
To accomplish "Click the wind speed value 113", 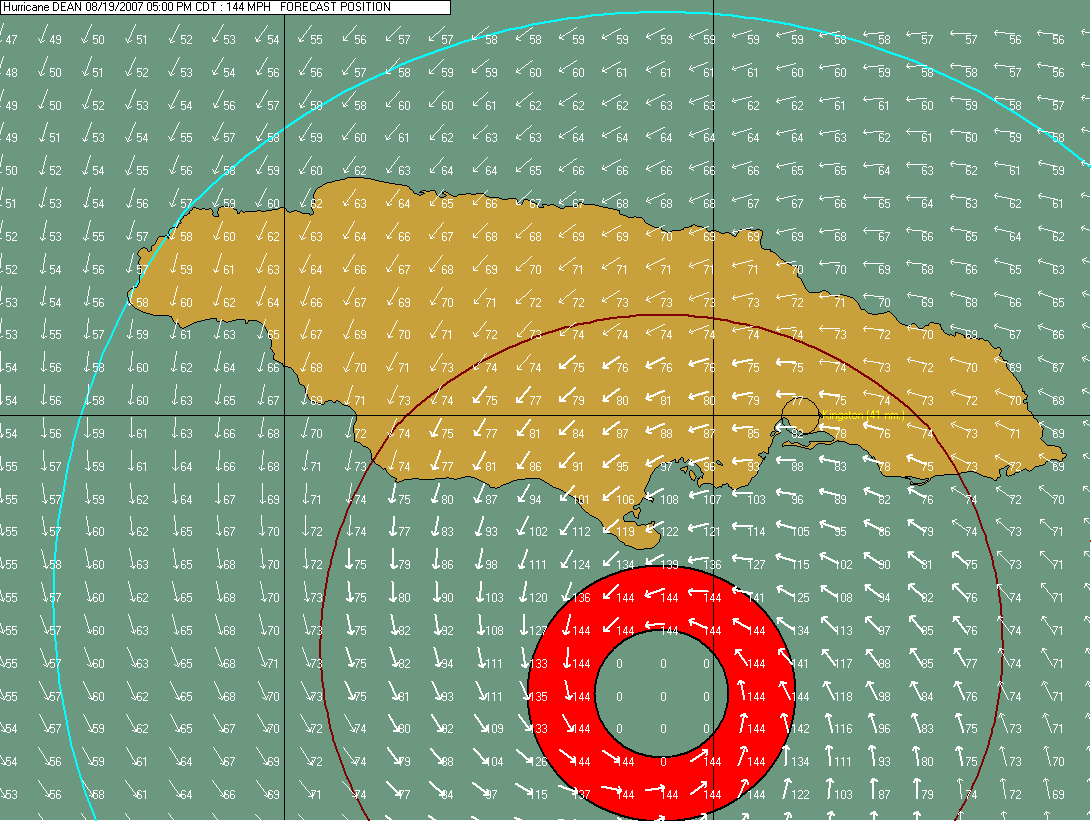I will [x=843, y=630].
